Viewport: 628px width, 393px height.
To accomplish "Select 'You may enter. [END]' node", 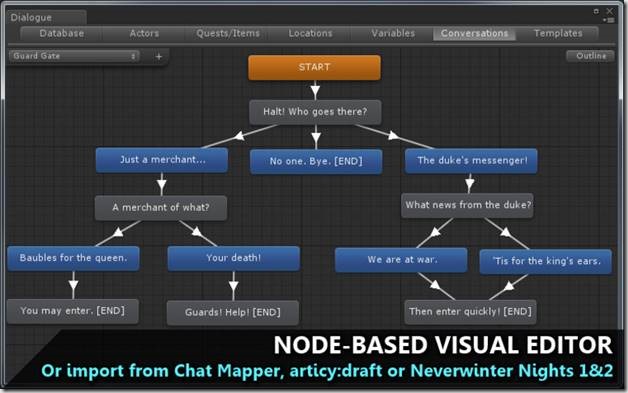I will [x=73, y=311].
